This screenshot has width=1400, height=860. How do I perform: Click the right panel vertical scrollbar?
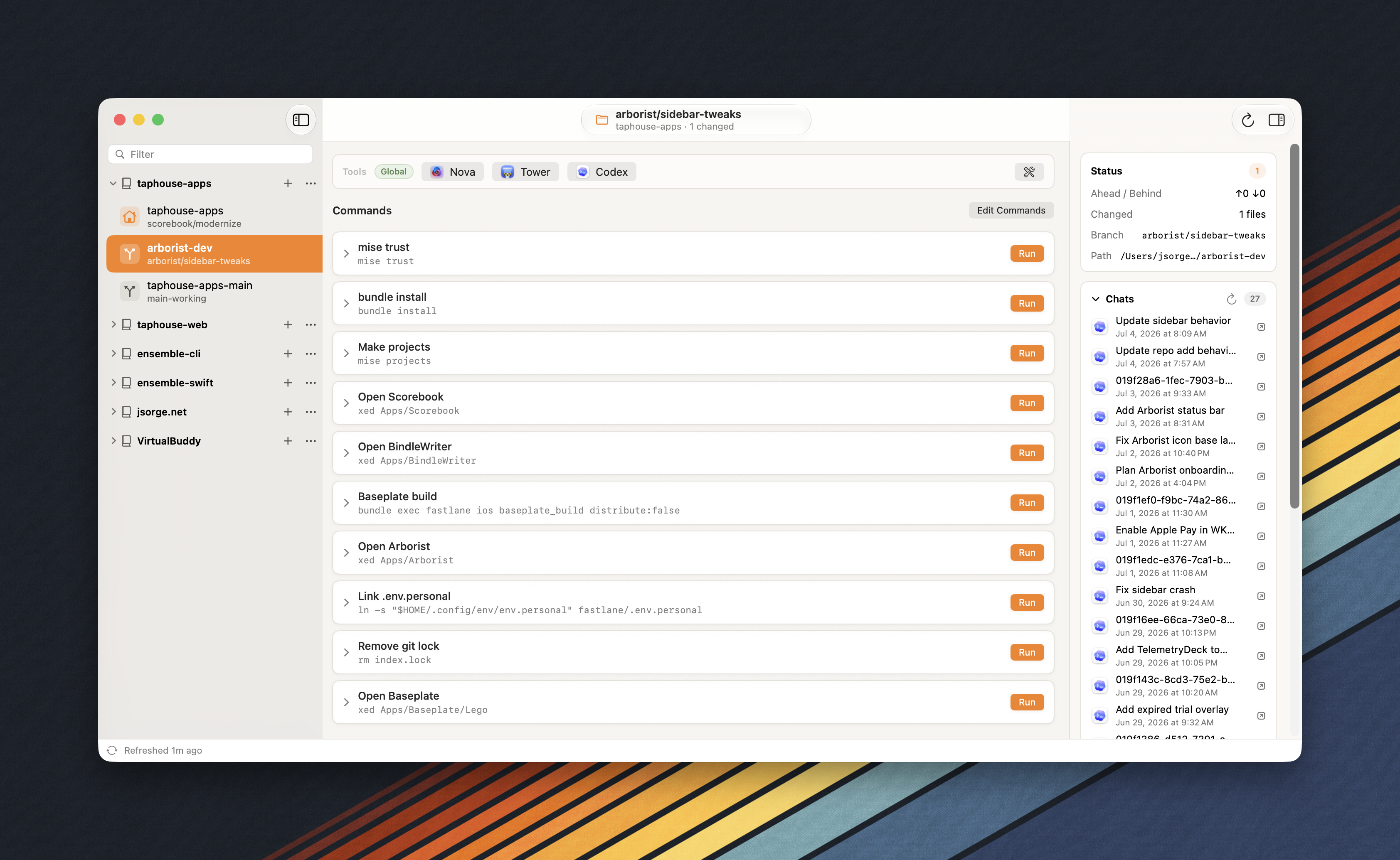click(1295, 327)
